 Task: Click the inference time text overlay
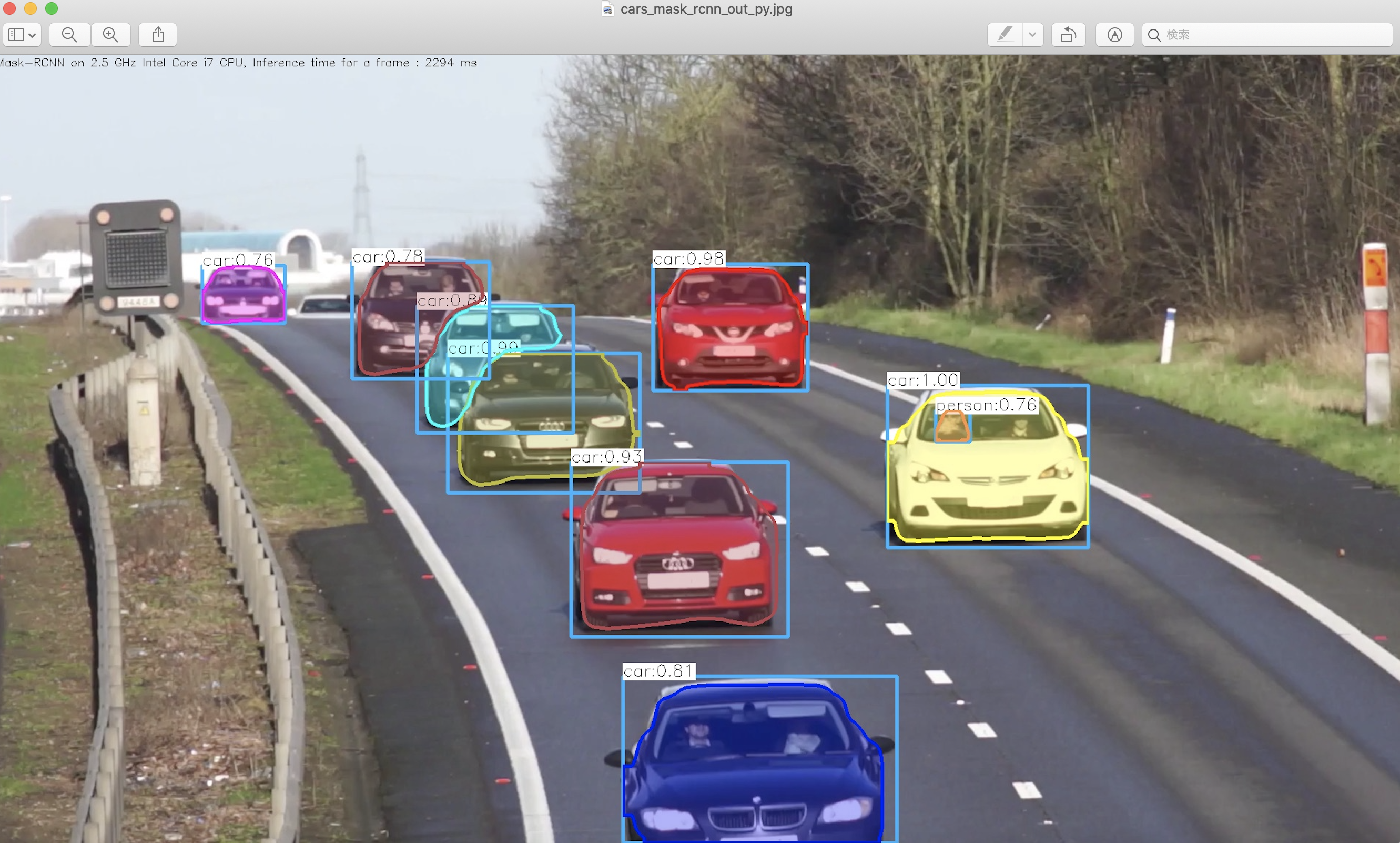pos(238,63)
